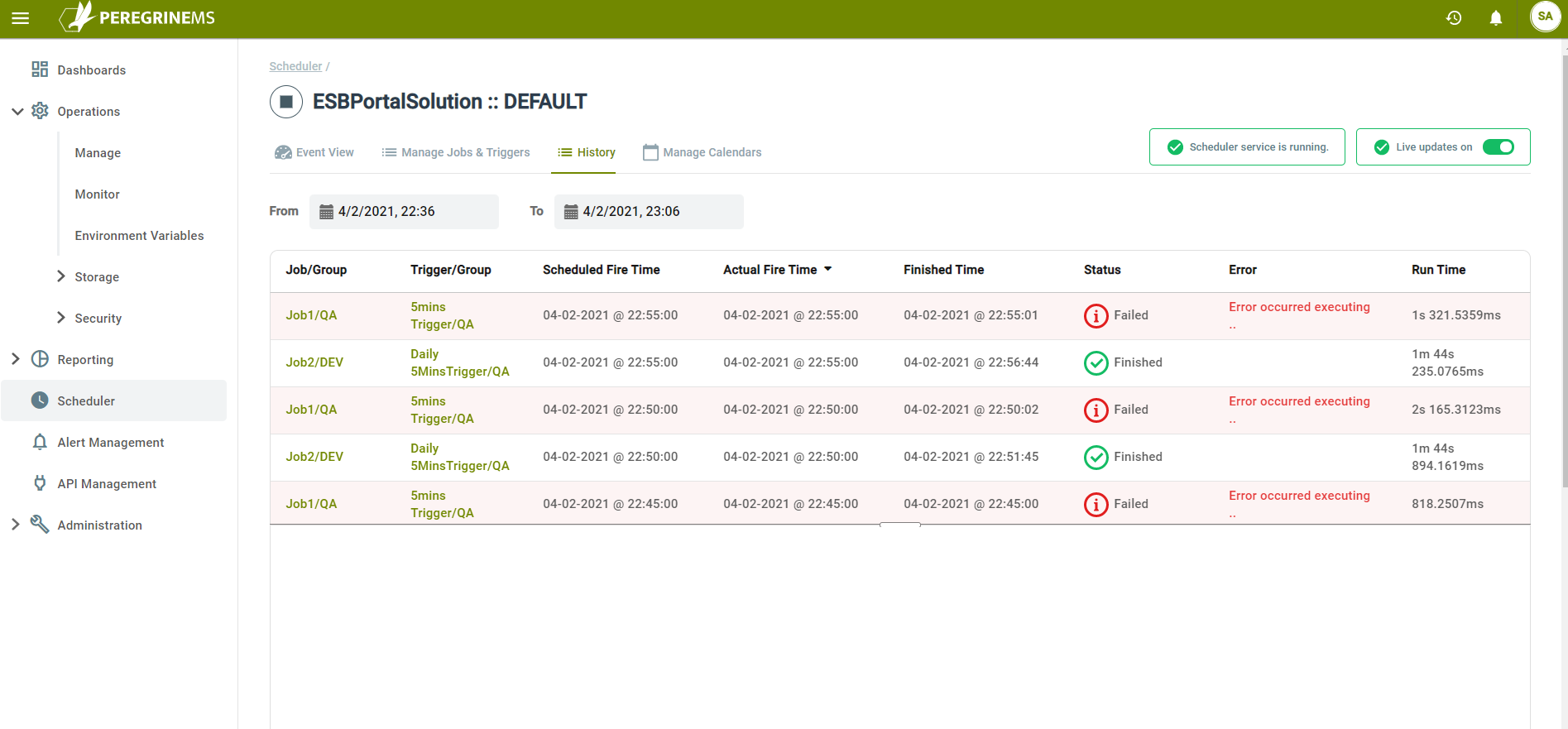
Task: Click the Reporting pie chart icon
Action: coord(40,359)
